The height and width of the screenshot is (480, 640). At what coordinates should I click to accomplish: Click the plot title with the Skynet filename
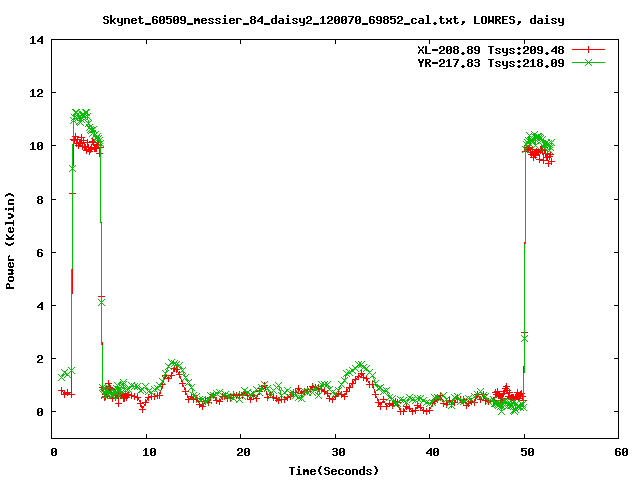[333, 20]
